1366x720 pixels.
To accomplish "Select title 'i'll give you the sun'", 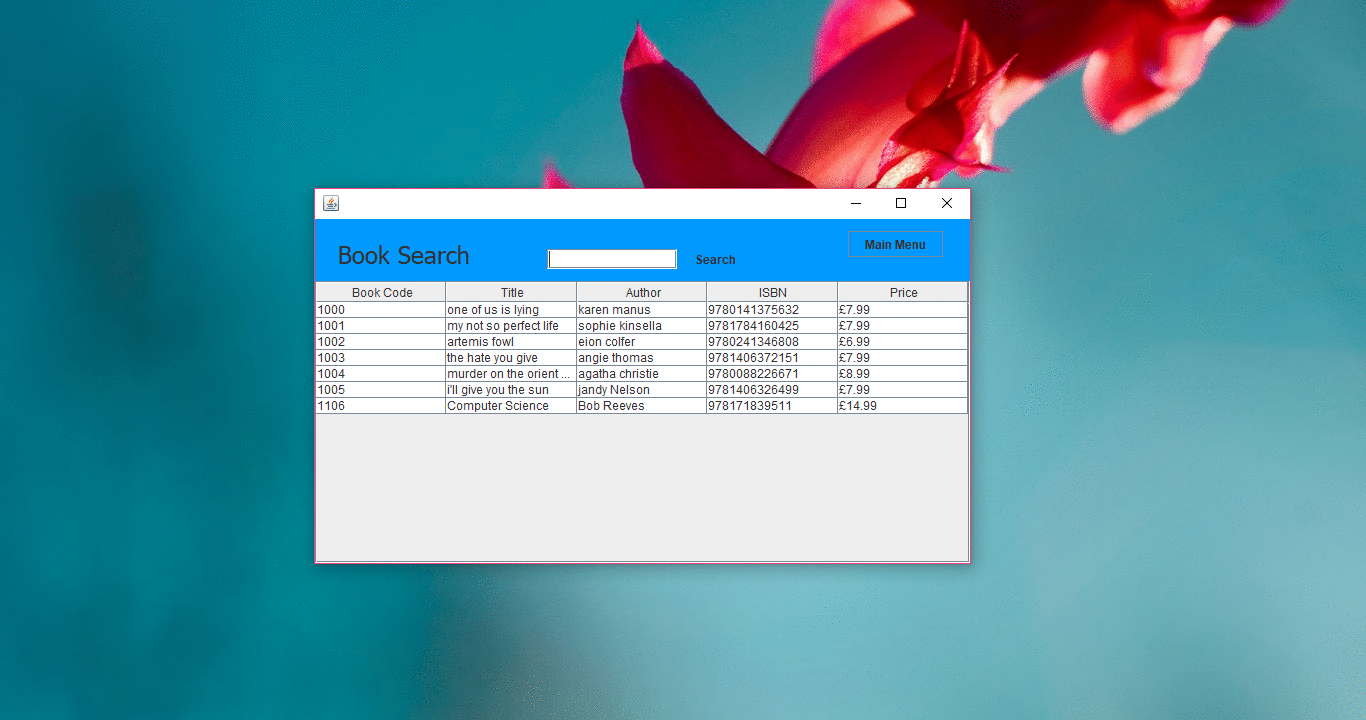I will [511, 390].
